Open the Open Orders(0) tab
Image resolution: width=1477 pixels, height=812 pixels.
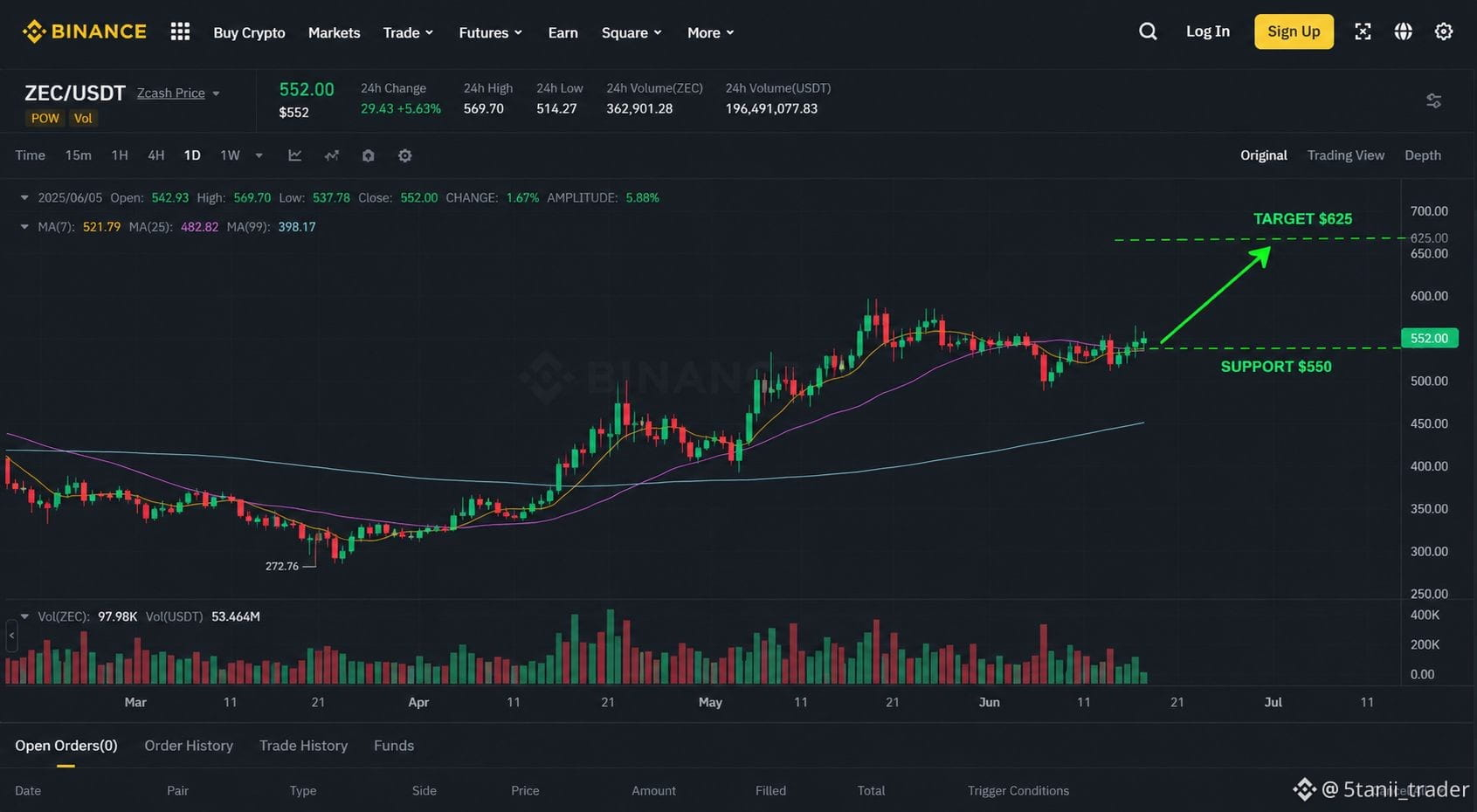pyautogui.click(x=66, y=746)
